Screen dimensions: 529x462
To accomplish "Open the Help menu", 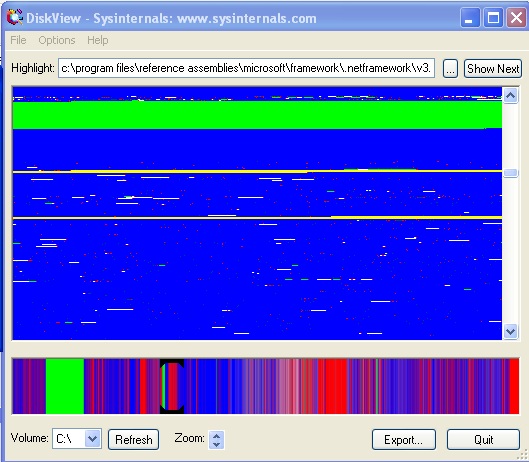I will [x=98, y=40].
